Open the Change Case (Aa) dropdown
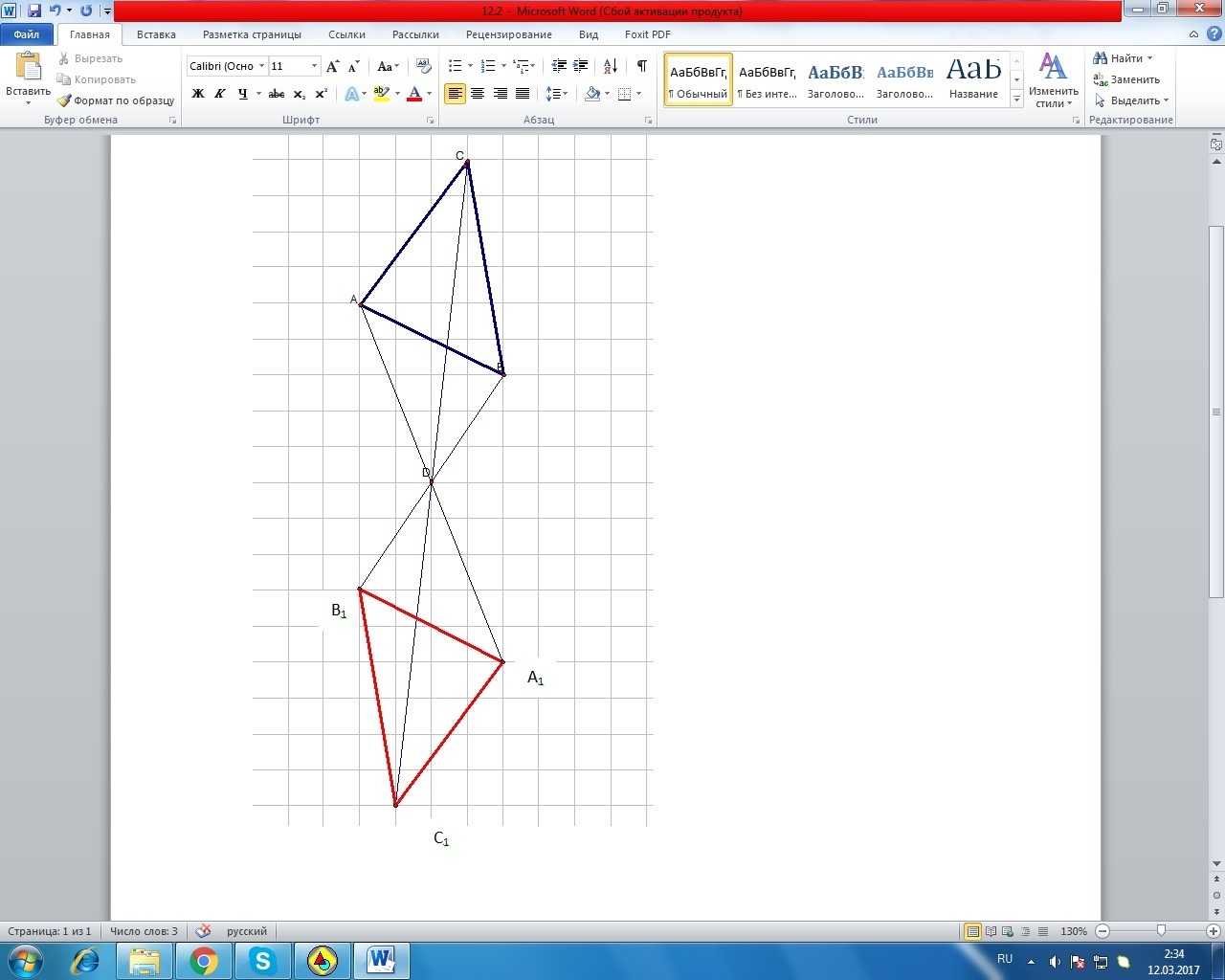Viewport: 1225px width, 980px height. pos(388,66)
